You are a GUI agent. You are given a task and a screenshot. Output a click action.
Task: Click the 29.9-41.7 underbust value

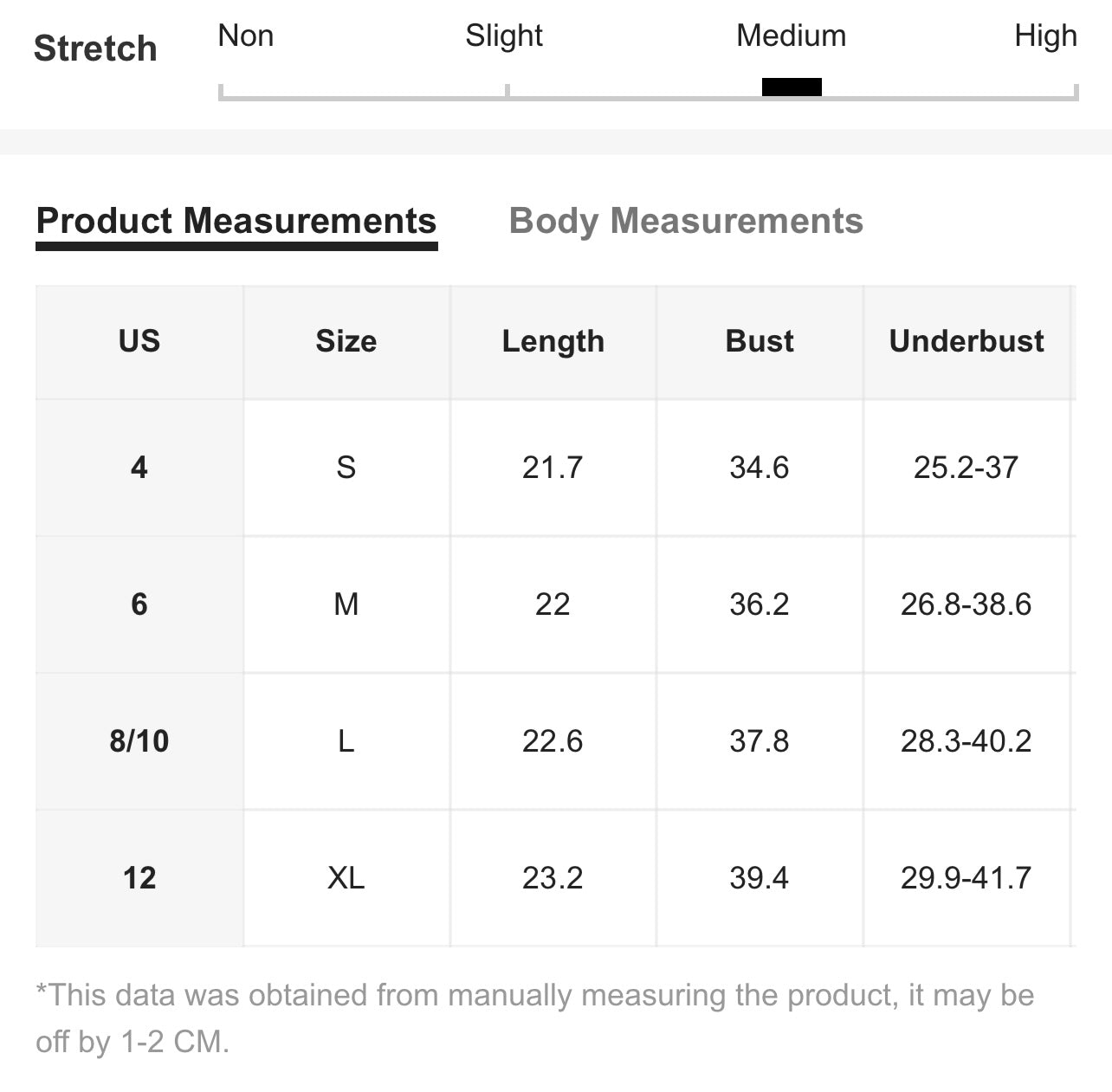(x=967, y=878)
